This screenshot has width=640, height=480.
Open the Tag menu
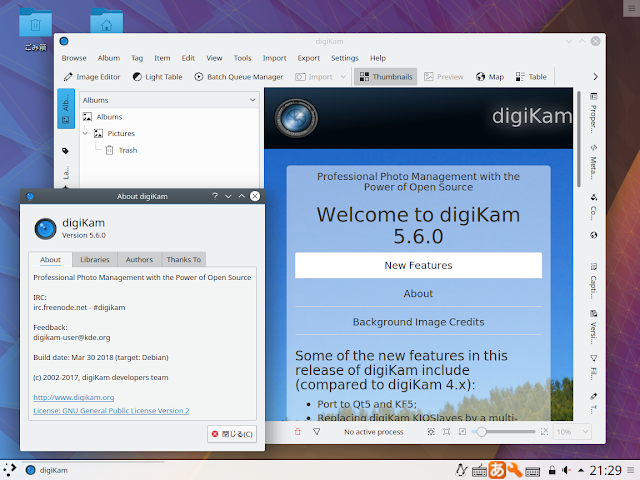[x=137, y=58]
